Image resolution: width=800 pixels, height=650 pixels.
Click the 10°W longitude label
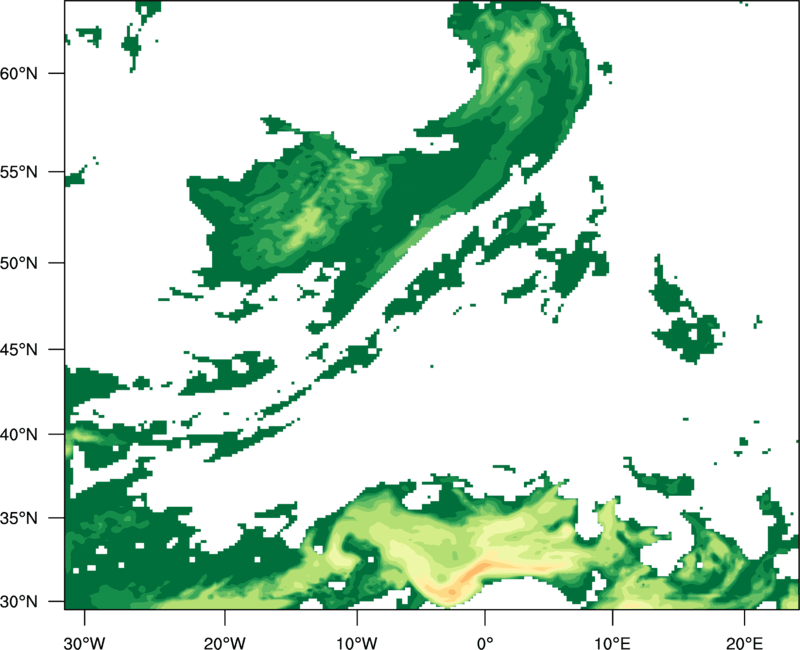click(x=357, y=643)
